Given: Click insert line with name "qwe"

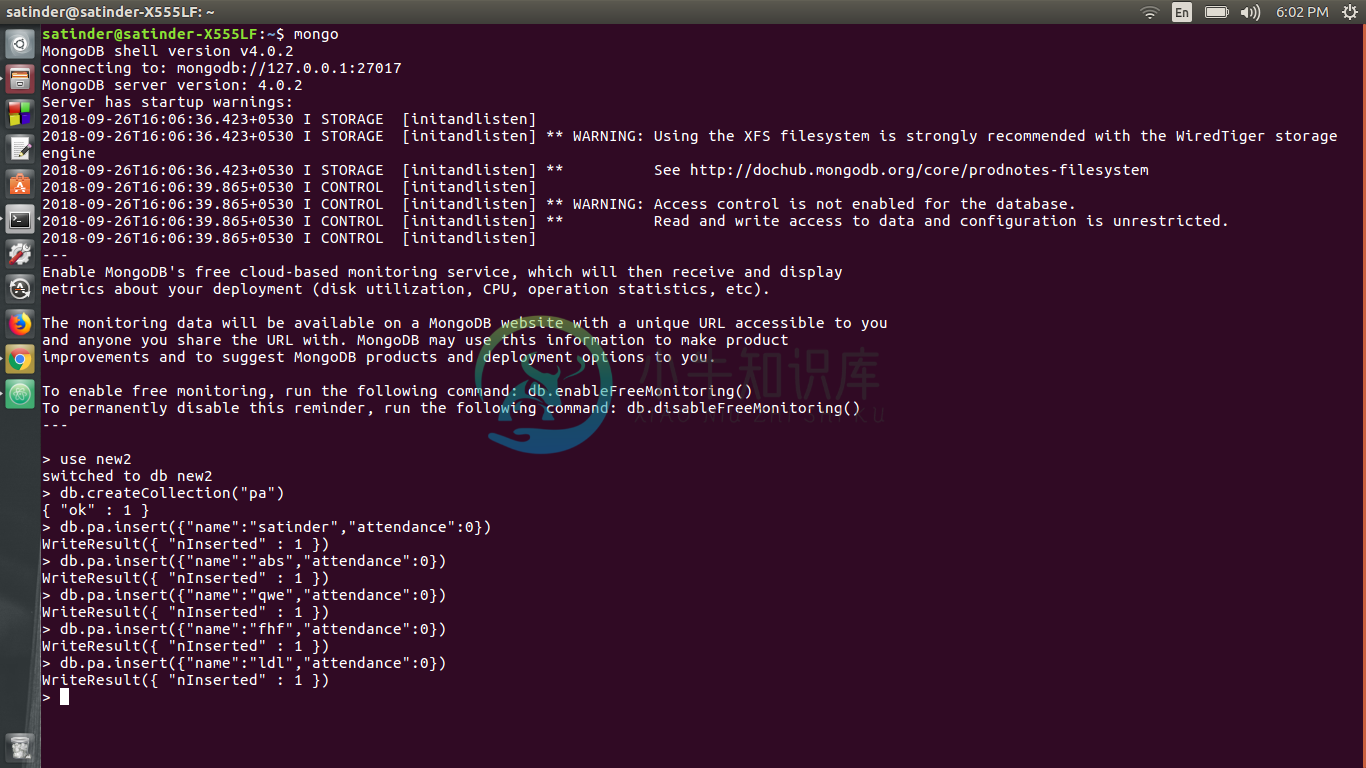Looking at the screenshot, I should point(244,595).
